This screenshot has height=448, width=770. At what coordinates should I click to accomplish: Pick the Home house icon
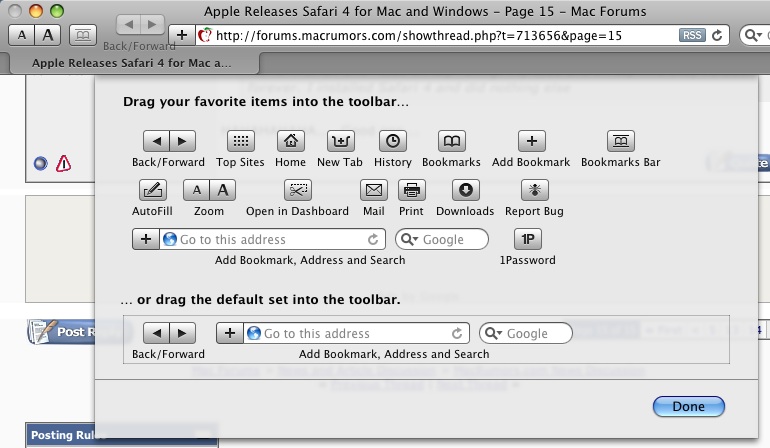291,141
